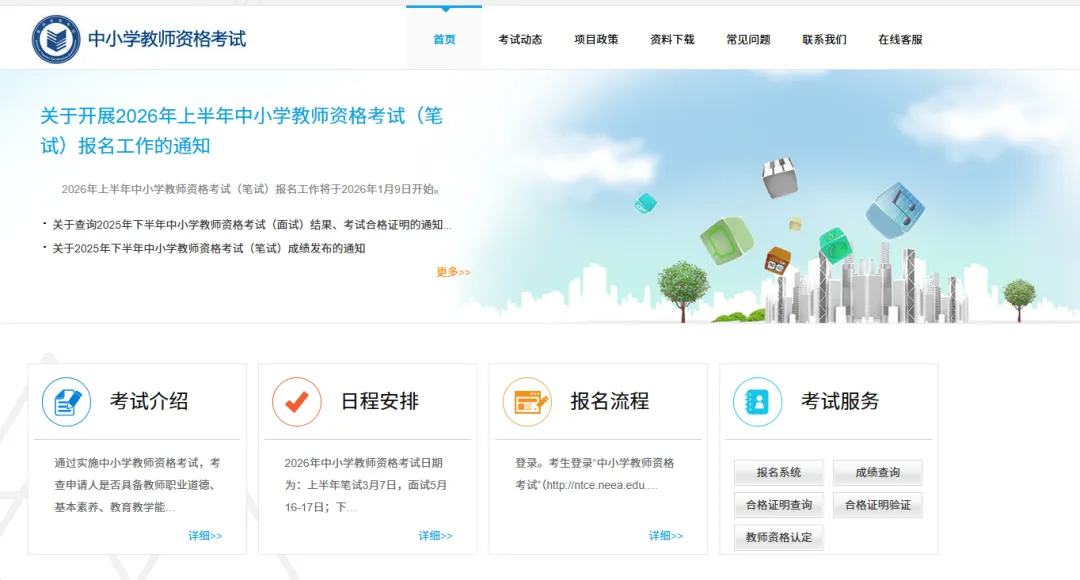
Task: Open the 考试动态 menu item
Action: (x=520, y=39)
